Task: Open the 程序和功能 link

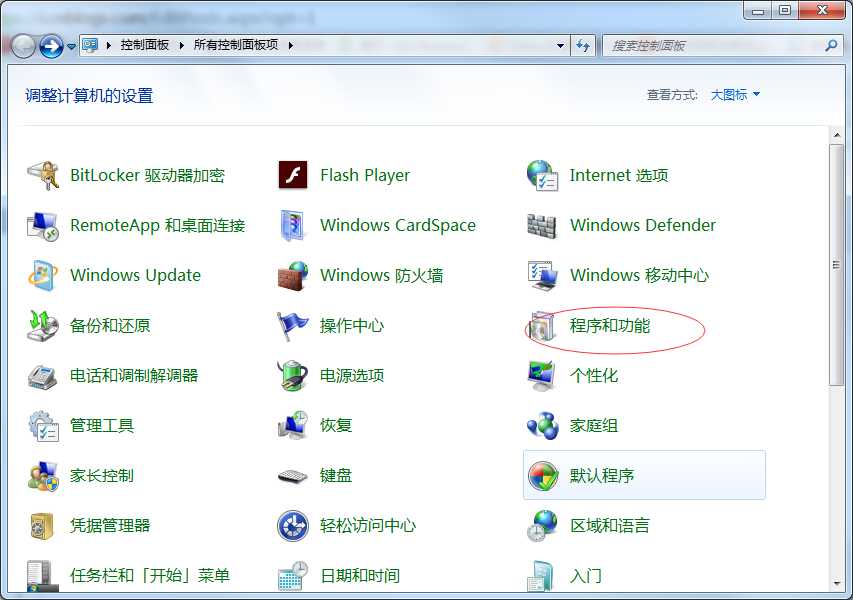Action: click(x=610, y=326)
